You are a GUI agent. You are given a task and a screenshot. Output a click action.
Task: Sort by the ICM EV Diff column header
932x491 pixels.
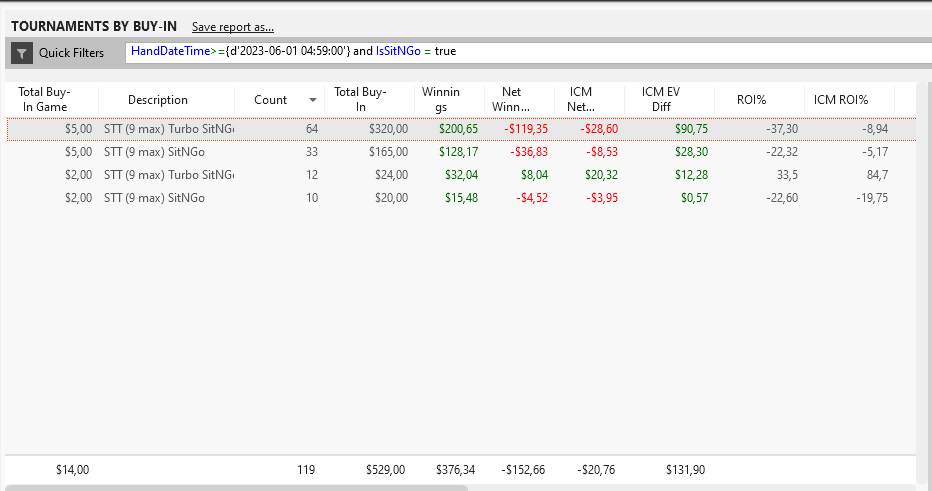click(x=660, y=99)
